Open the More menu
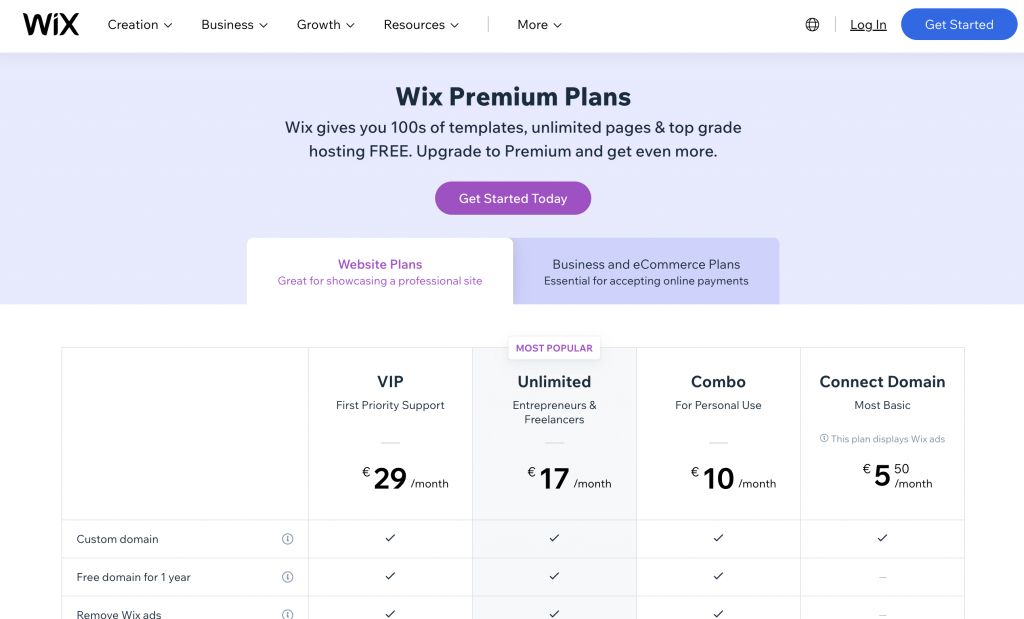 click(x=539, y=25)
